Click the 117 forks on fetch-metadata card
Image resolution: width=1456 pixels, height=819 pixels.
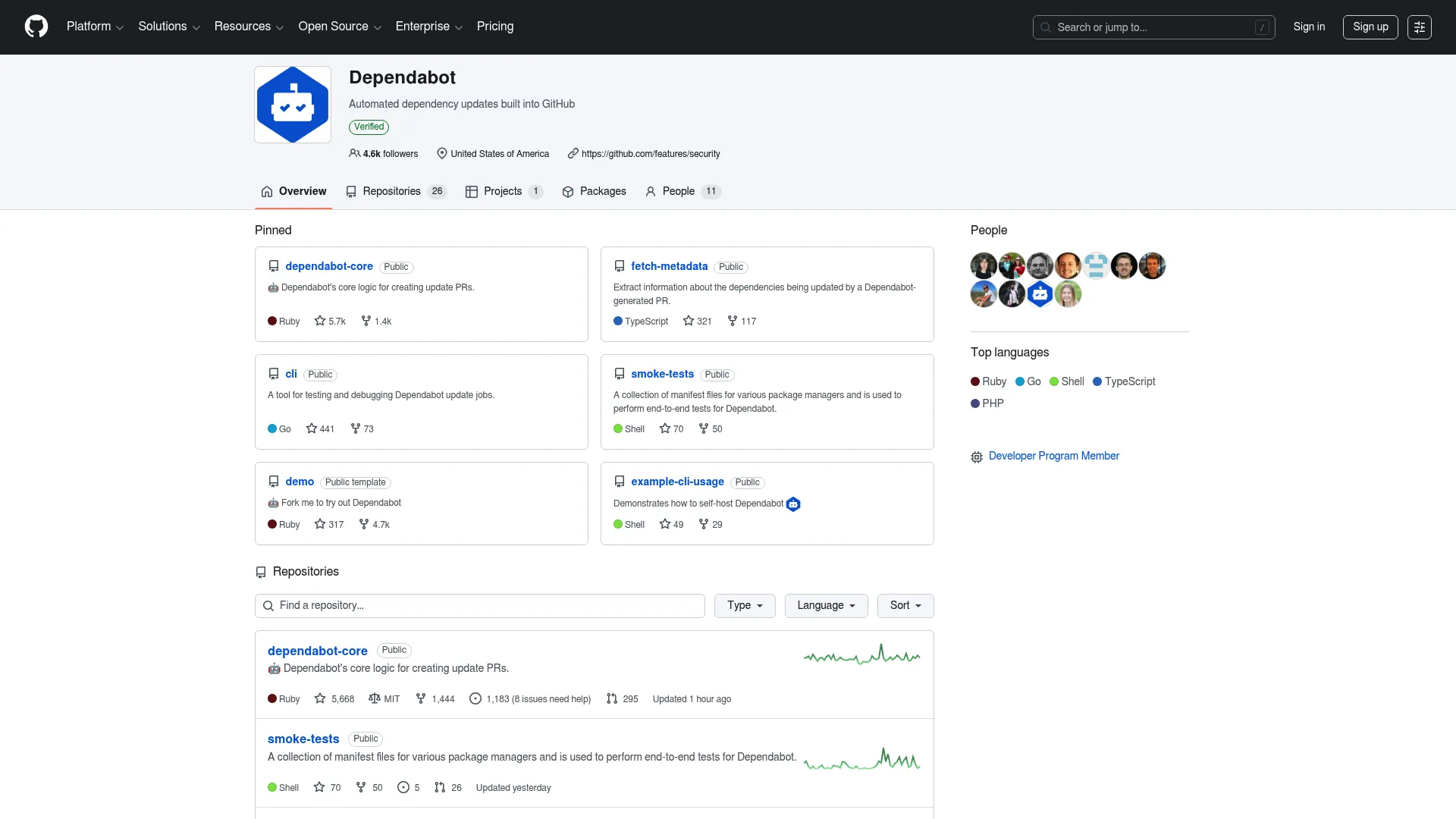742,321
